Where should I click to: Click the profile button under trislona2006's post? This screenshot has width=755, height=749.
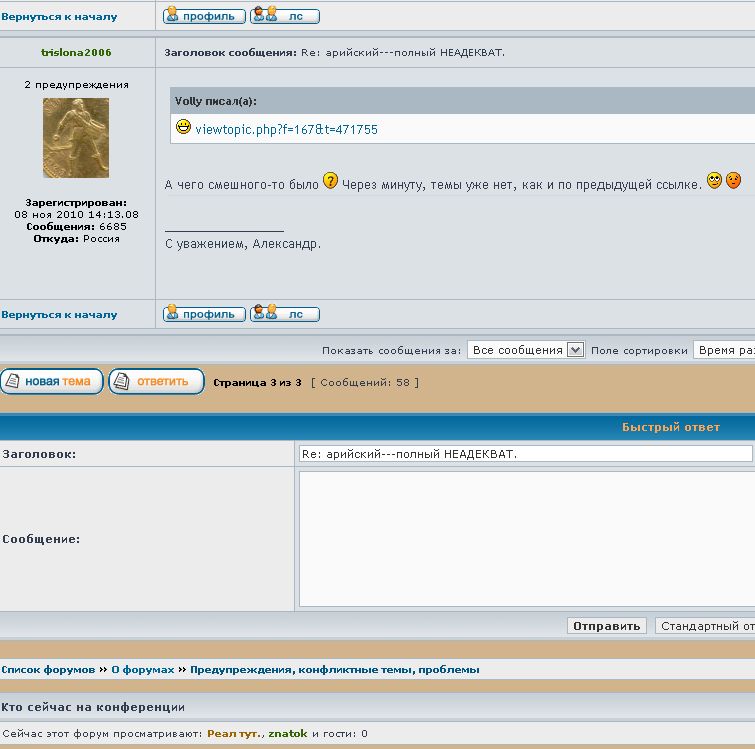click(204, 314)
